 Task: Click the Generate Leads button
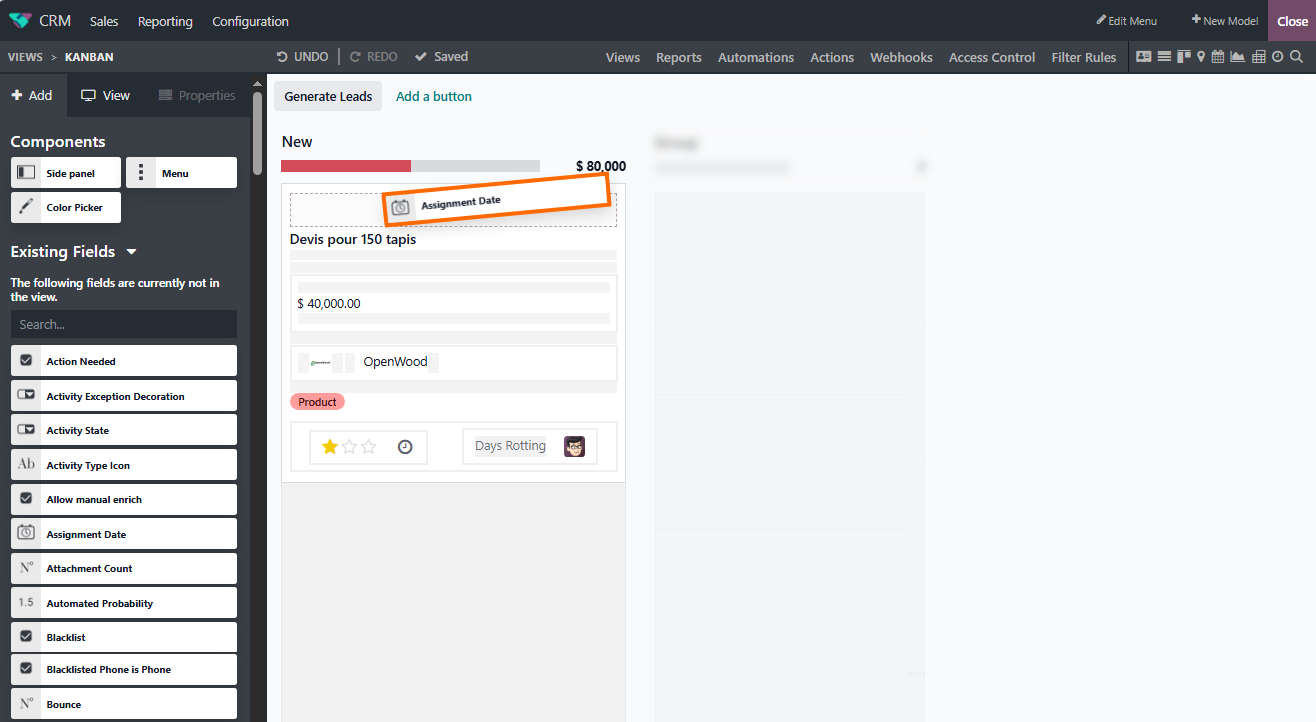328,96
